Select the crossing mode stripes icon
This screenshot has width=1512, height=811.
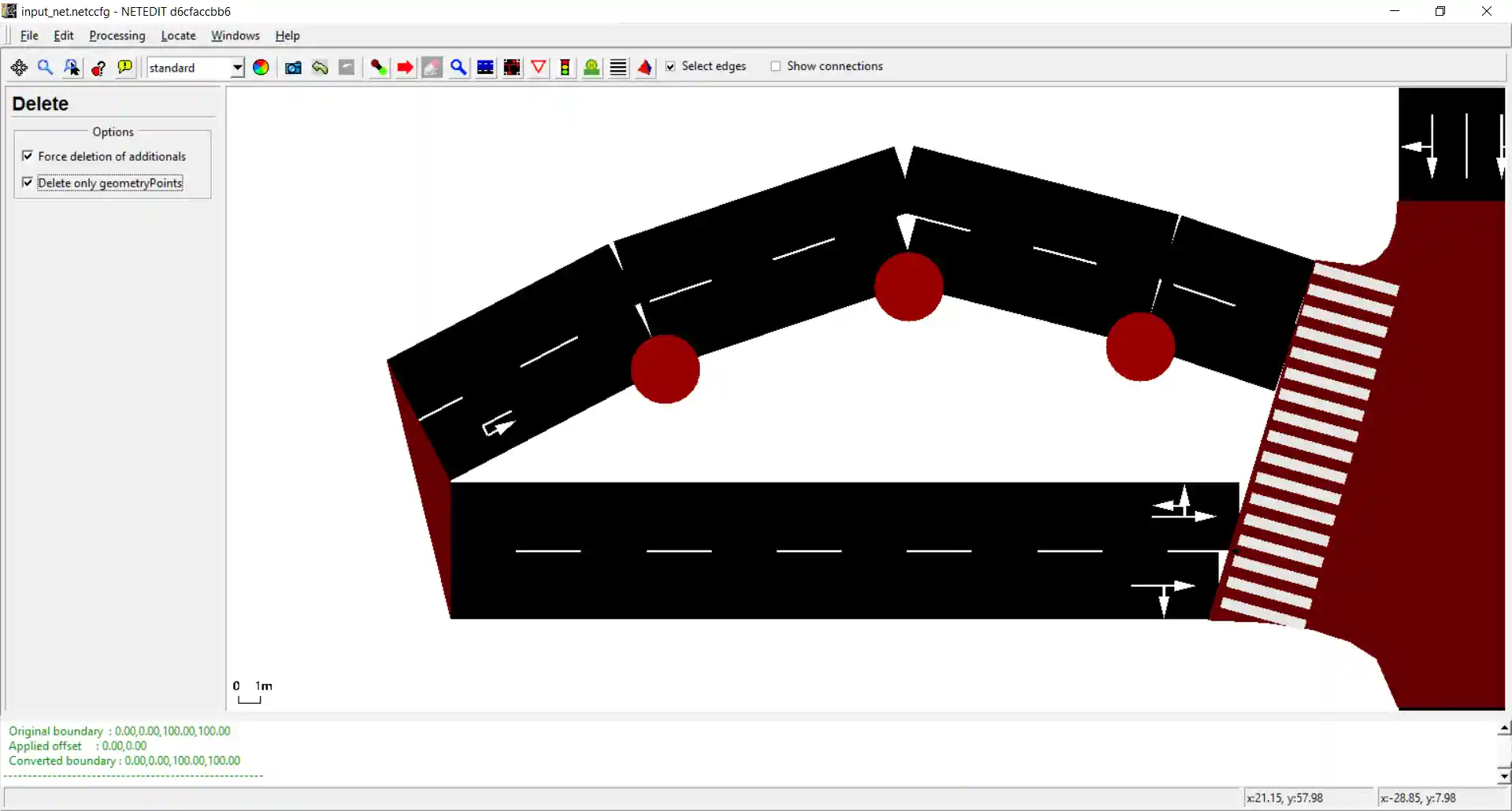point(618,68)
